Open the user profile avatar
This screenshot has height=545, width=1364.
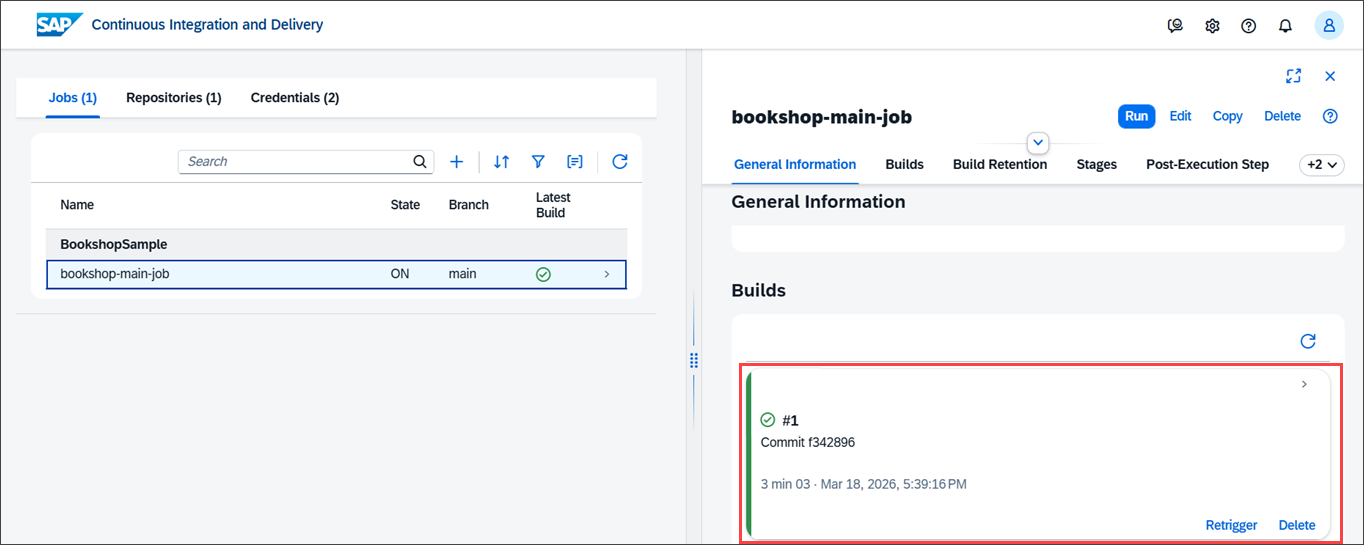1329,26
